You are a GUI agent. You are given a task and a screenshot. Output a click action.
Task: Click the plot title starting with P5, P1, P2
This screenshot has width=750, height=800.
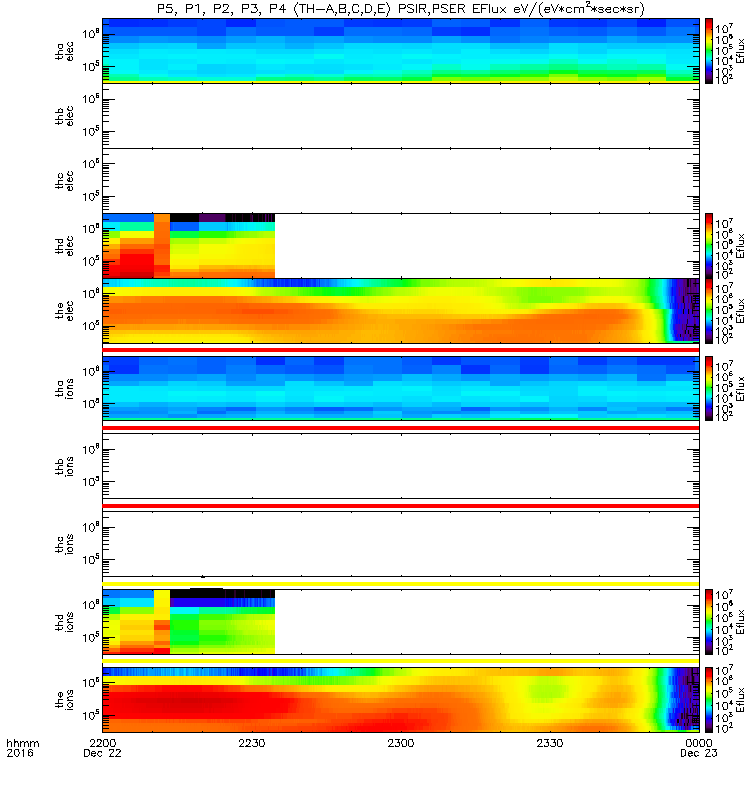pyautogui.click(x=401, y=9)
